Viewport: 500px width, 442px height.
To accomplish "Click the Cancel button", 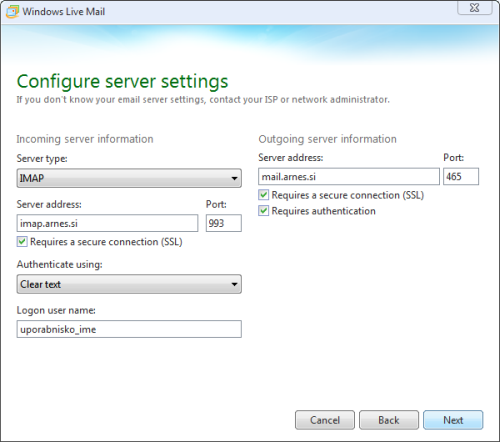I will 325,420.
